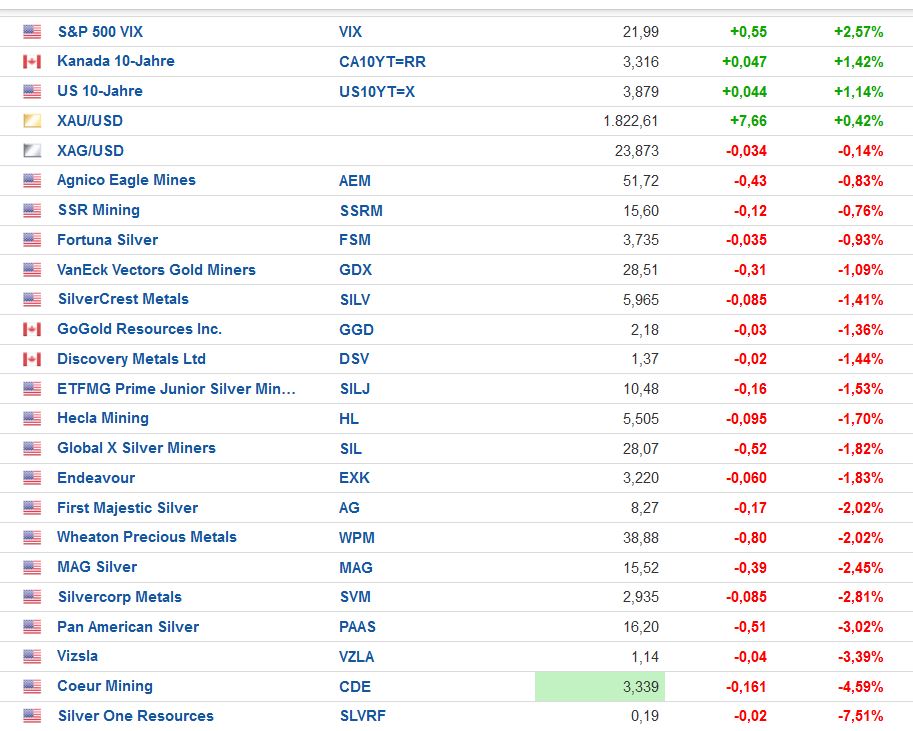Click the Canada flag beside GoGold Resources Inc.
The image size is (913, 731).
pos(32,329)
